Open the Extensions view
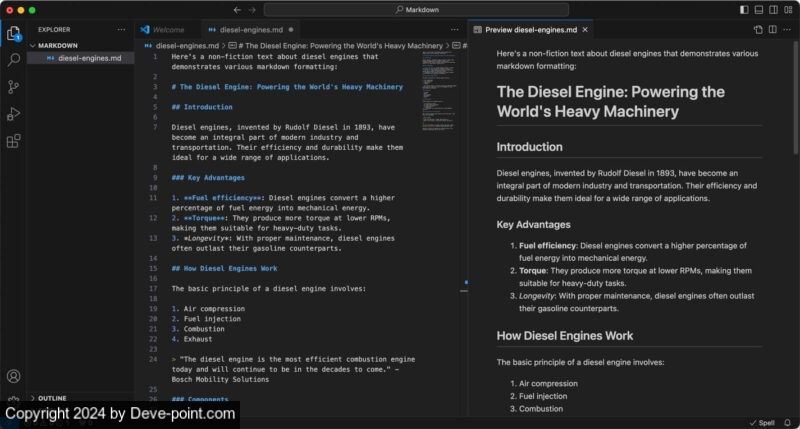This screenshot has width=800, height=429. coord(14,141)
